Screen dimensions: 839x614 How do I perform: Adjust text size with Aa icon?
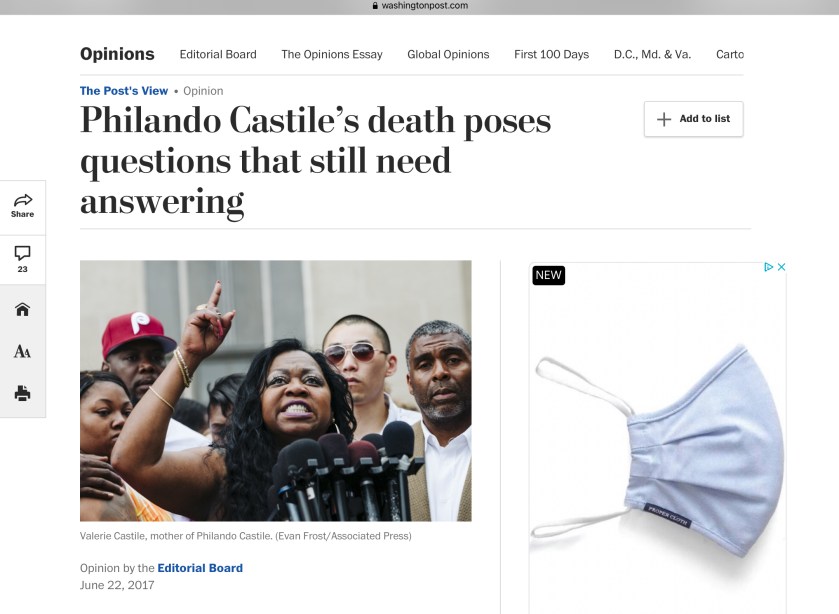(22, 352)
